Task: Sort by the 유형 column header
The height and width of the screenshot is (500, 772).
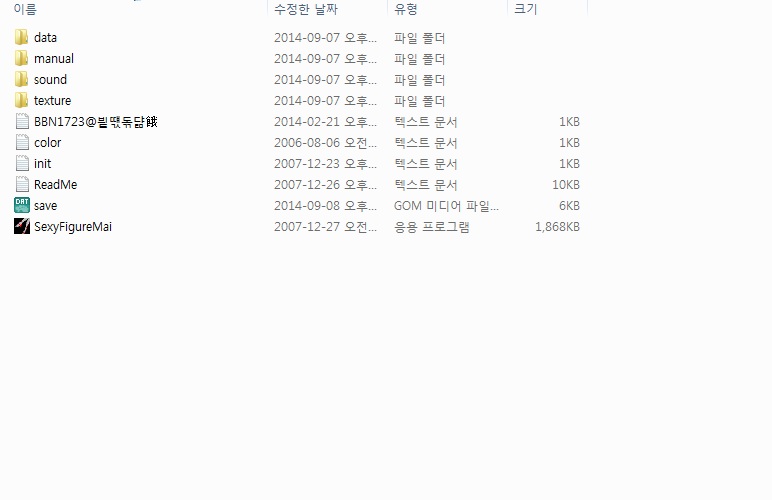Action: pos(405,9)
